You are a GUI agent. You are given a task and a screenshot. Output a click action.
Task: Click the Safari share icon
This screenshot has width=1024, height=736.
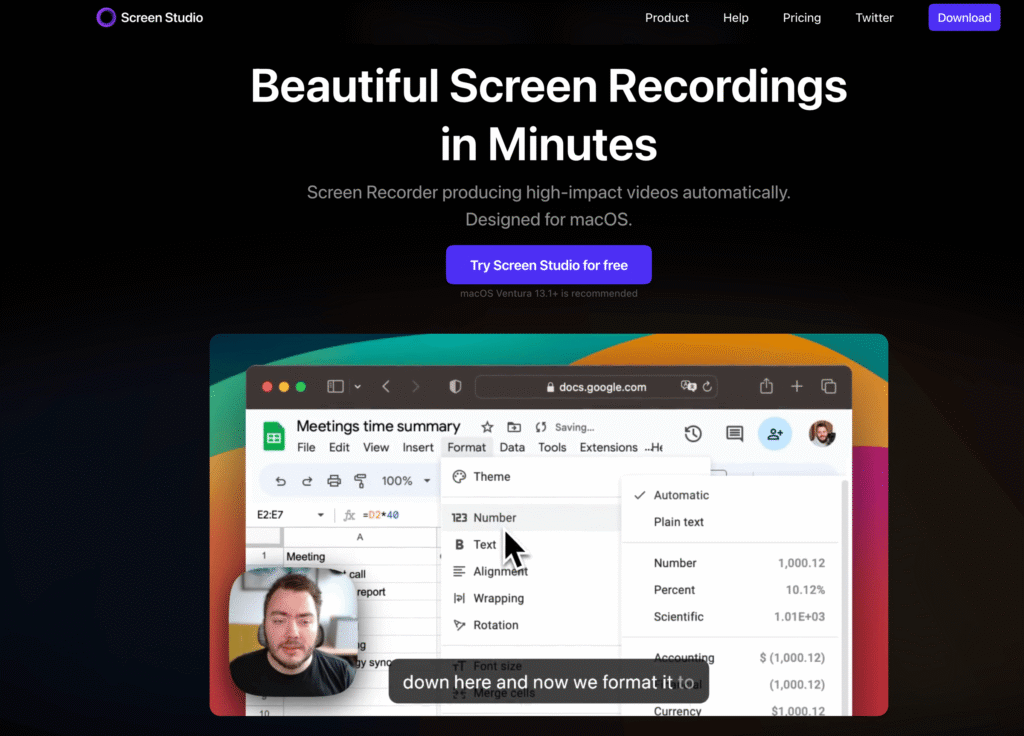(x=766, y=386)
